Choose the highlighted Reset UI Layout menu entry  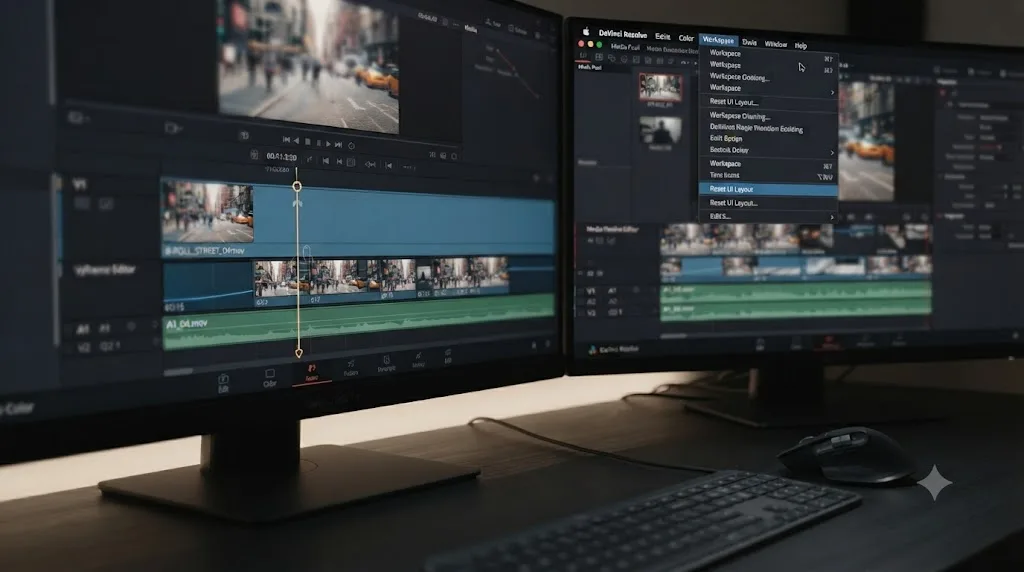[x=768, y=189]
